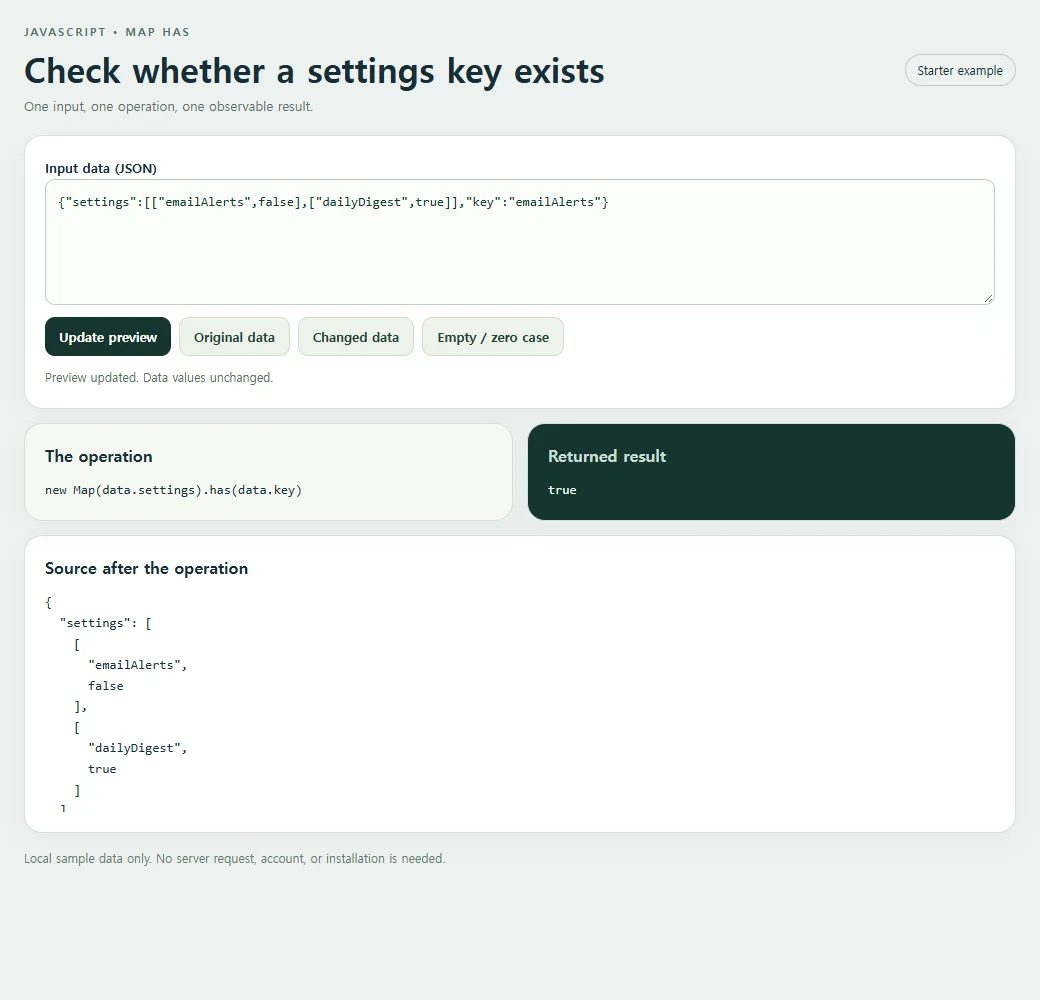Click the 'true' value under dailyDigest
Screen dimensions: 1040x1000
pyautogui.click(x=102, y=769)
